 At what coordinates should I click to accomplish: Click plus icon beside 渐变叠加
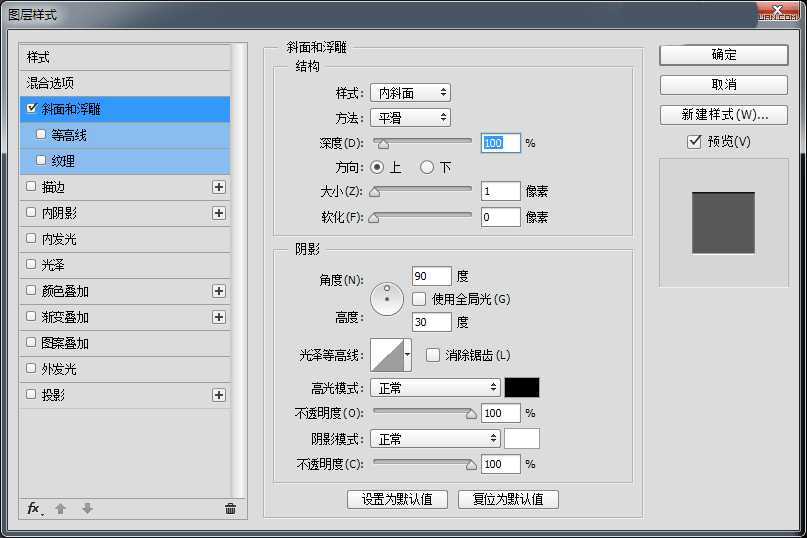[x=219, y=317]
